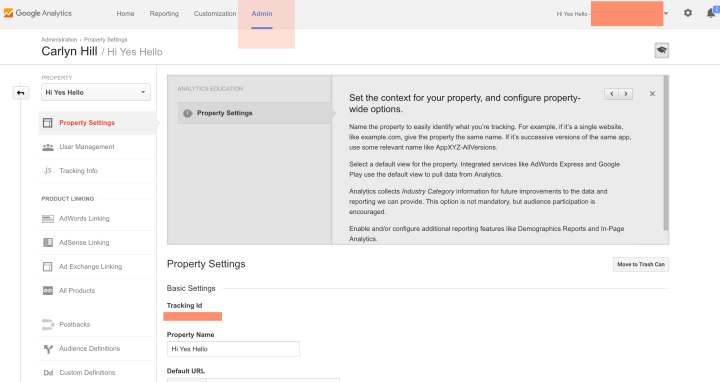Click the info icon beside Property Settings
The image size is (720, 382).
tap(187, 113)
